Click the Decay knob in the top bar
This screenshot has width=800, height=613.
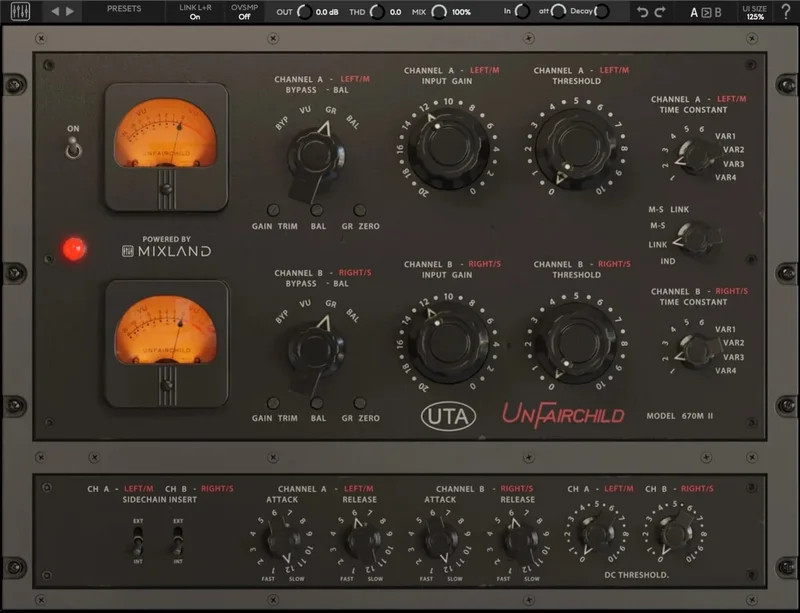[x=602, y=11]
